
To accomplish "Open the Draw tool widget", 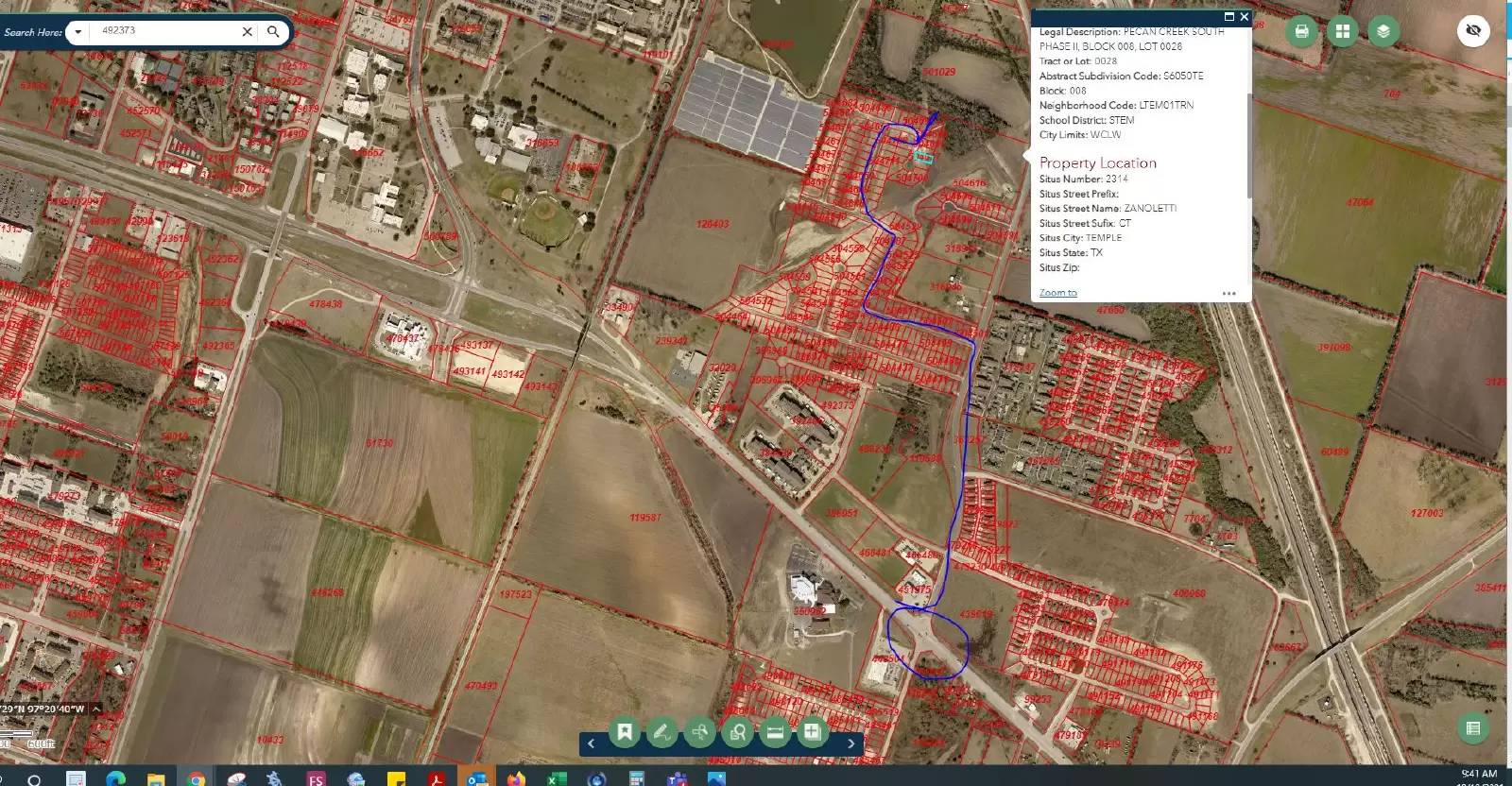I will [x=662, y=732].
